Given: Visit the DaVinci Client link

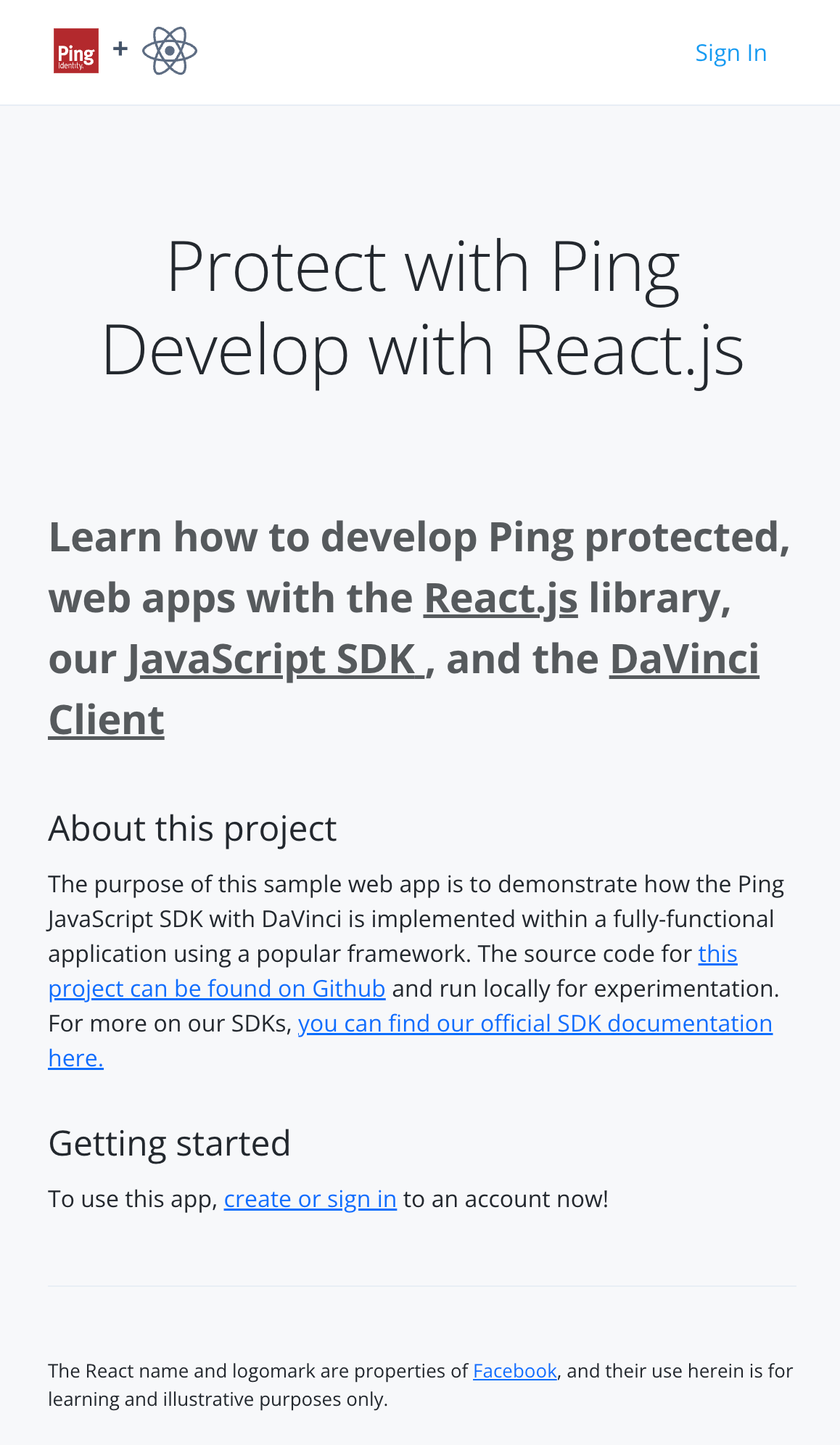Looking at the screenshot, I should 684,660.
